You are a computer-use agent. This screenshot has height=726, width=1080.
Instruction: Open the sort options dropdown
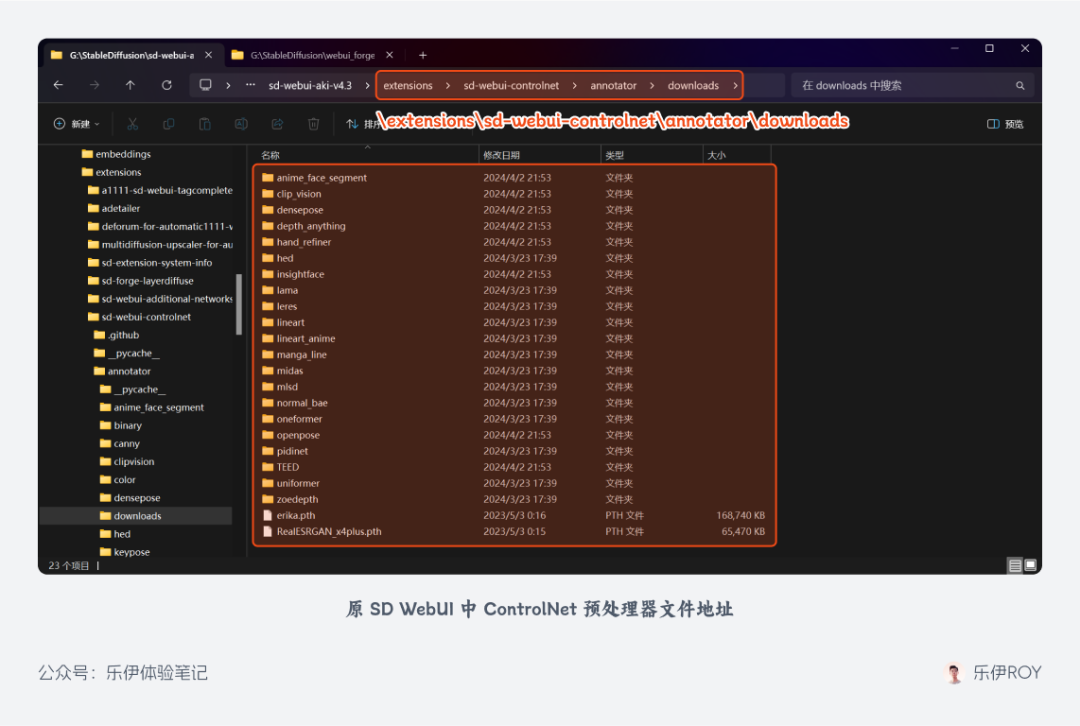click(362, 124)
